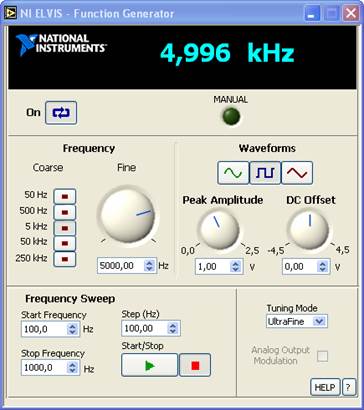The height and width of the screenshot is (410, 364).
Task: Click the fine frequency value stepper arrows
Action: point(150,266)
